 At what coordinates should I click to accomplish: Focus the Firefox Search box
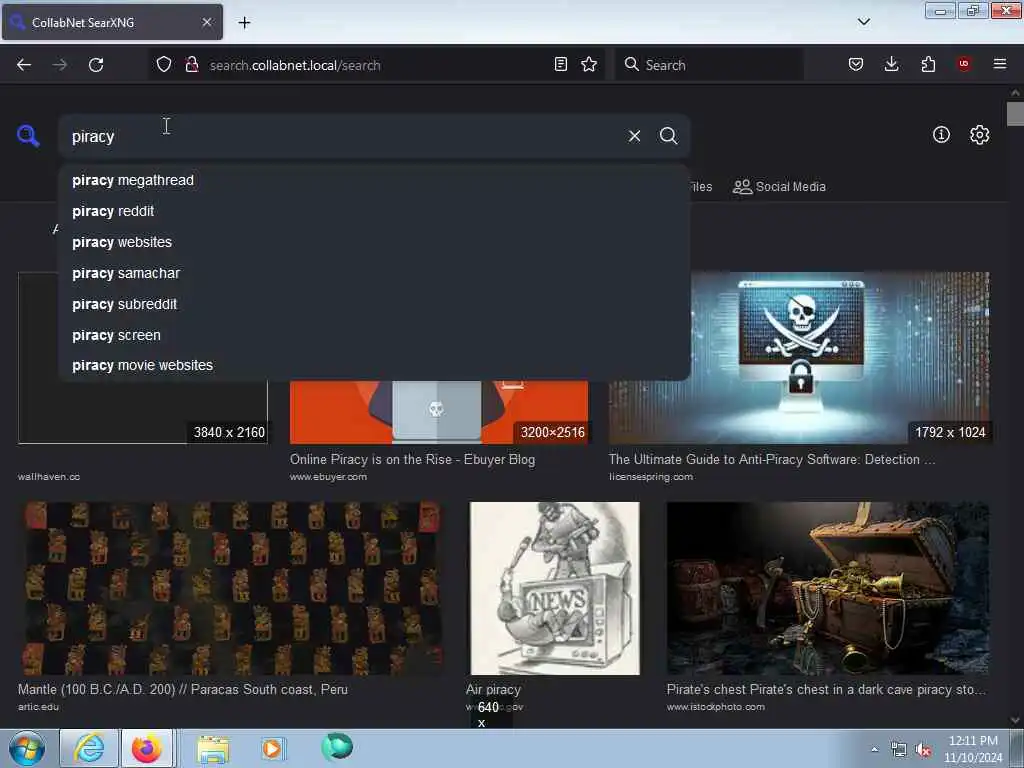[x=709, y=65]
